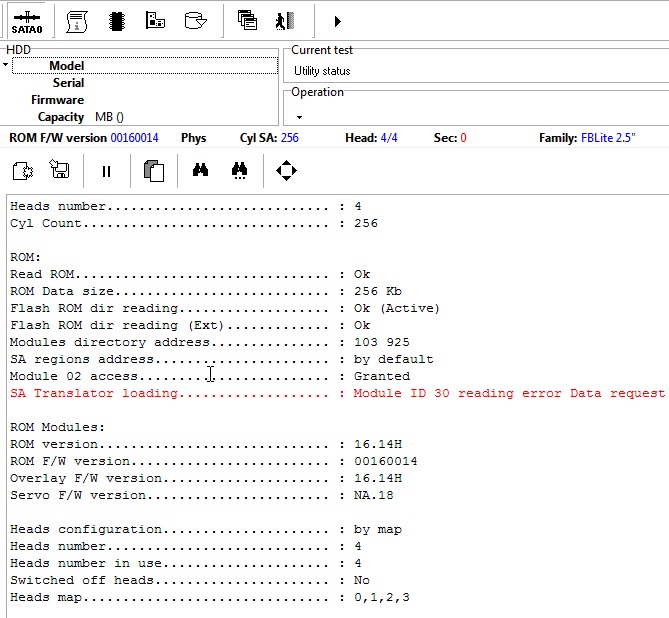This screenshot has width=669, height=618.
Task: Click the disk database icon
Action: coord(195,20)
